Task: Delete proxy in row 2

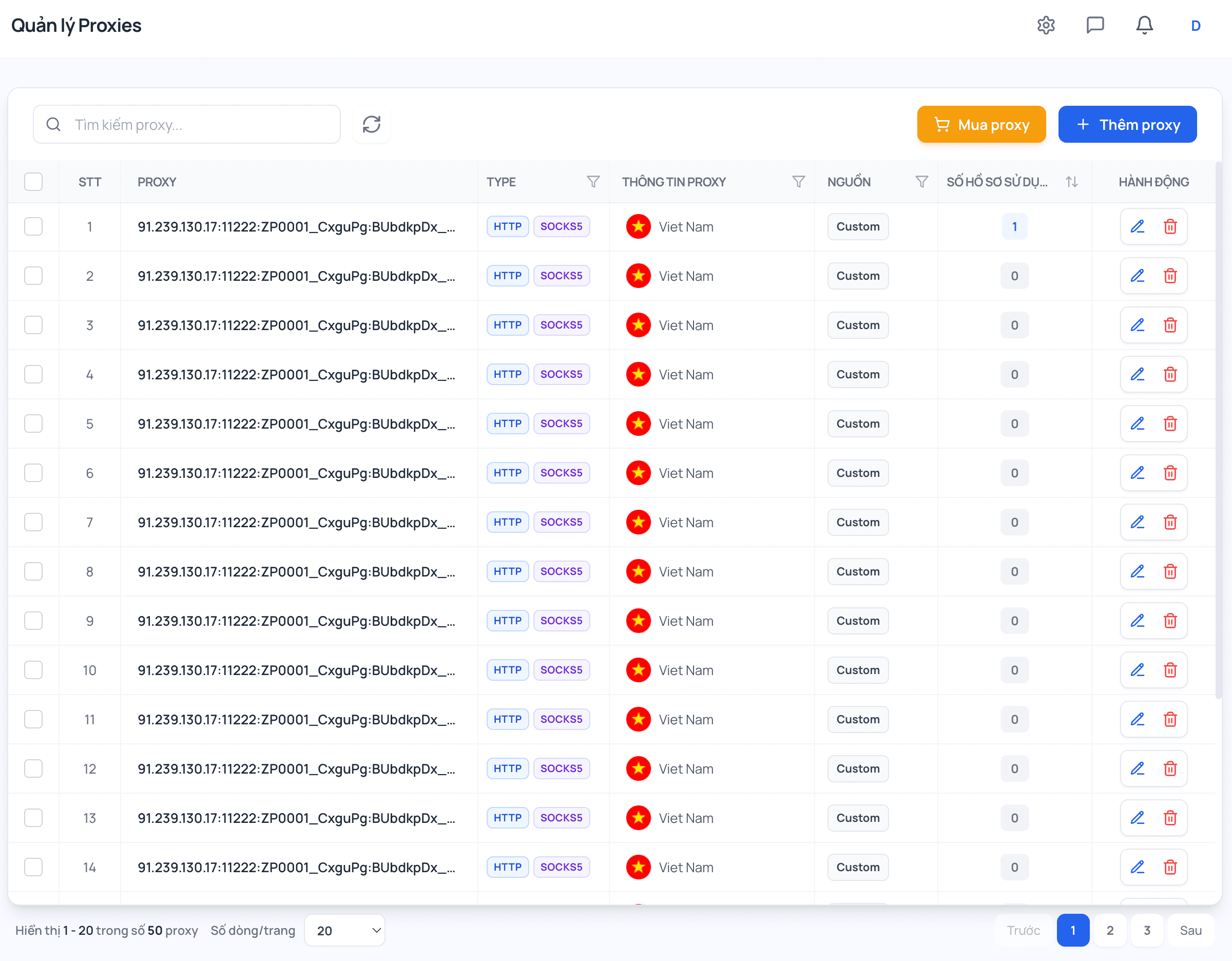Action: 1170,276
